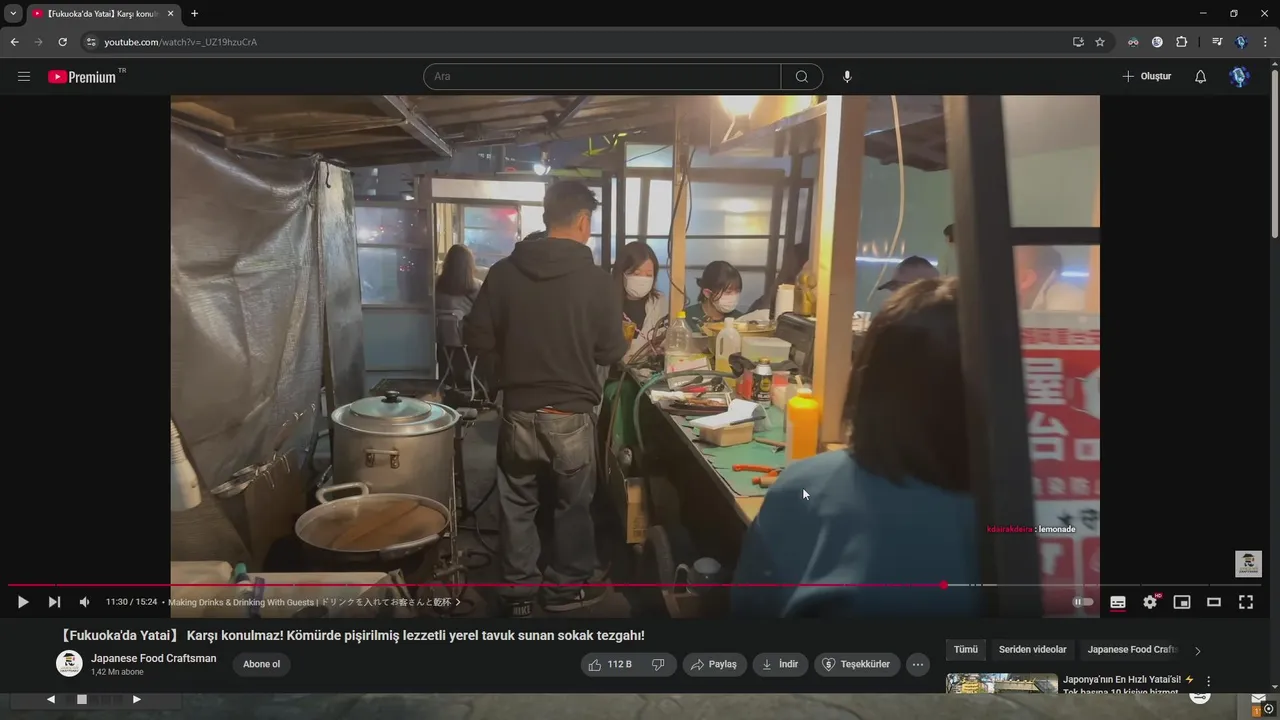The image size is (1280, 720).
Task: Start voice search with microphone icon
Action: point(847,77)
